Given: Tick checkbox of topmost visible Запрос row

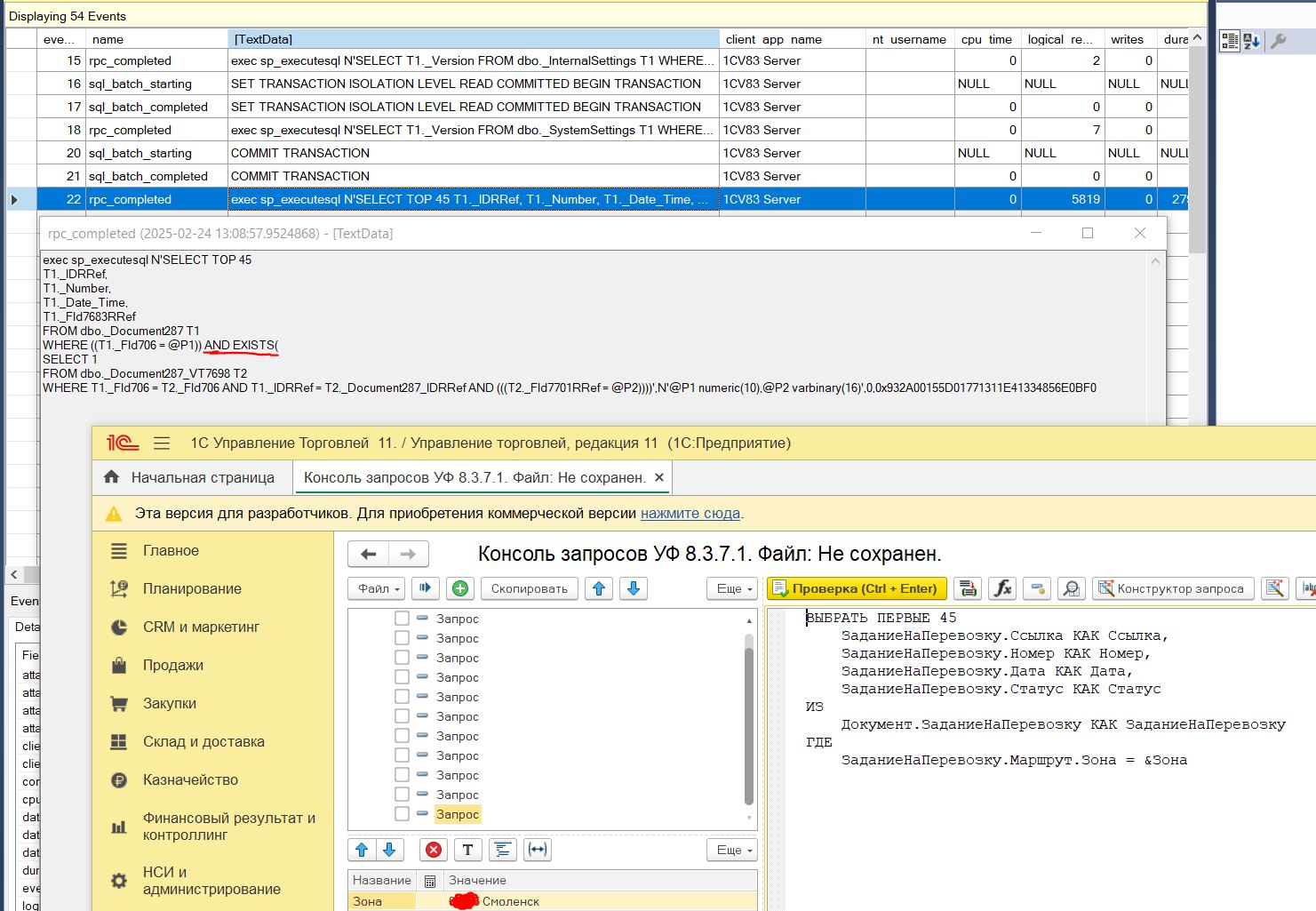Looking at the screenshot, I should click(402, 619).
